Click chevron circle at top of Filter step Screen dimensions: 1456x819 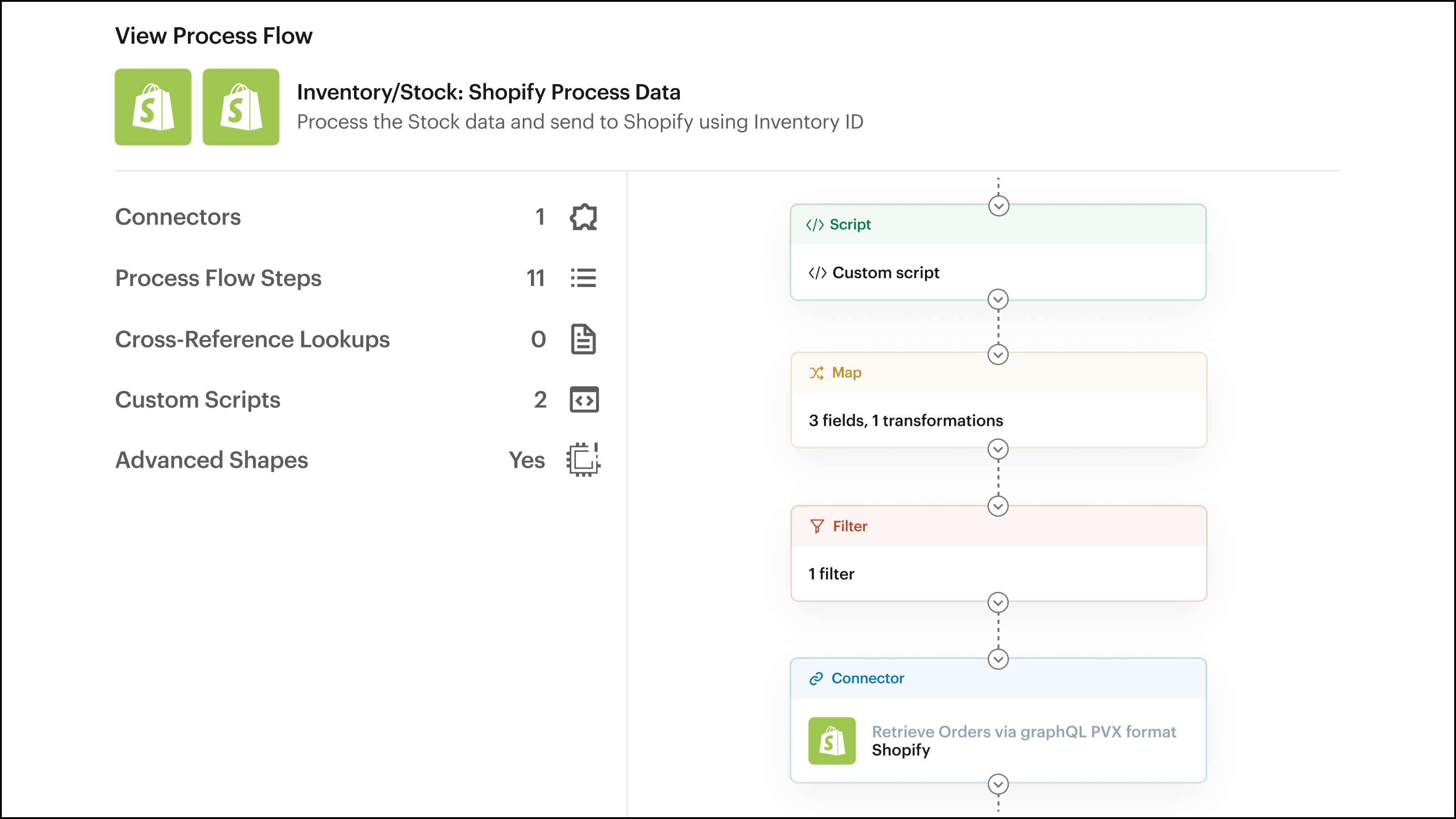click(998, 506)
